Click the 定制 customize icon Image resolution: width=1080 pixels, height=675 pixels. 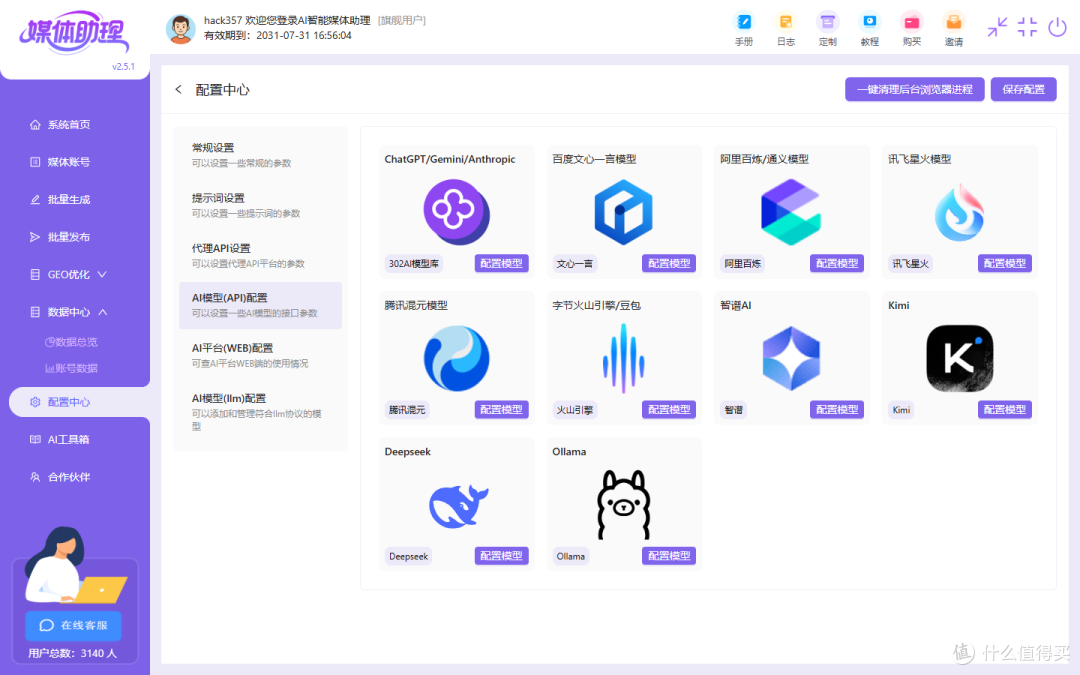click(x=828, y=30)
